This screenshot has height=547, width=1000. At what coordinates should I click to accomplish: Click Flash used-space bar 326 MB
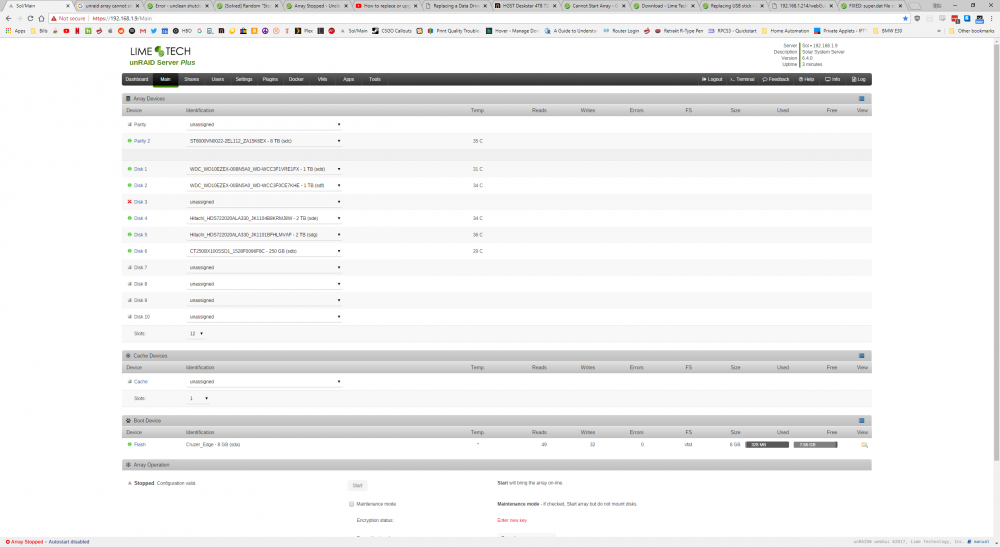coord(767,444)
